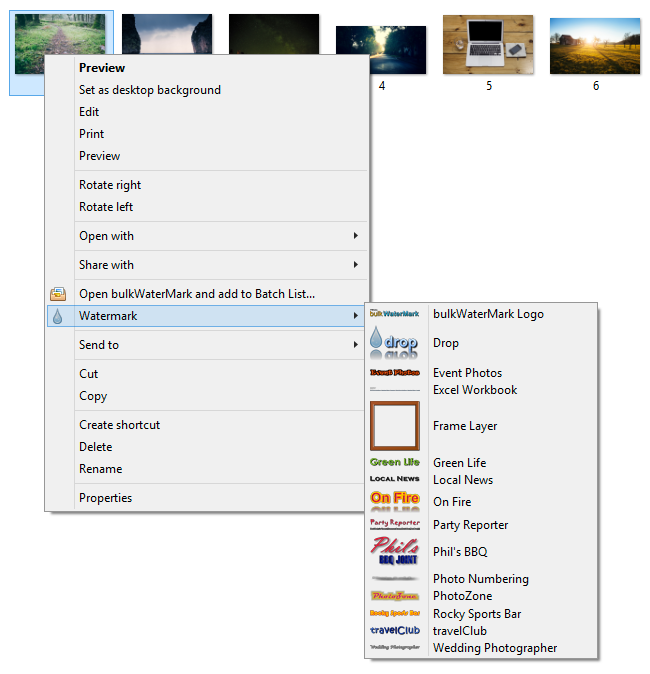Click the Green Life preview icon
Image resolution: width=650 pixels, height=674 pixels.
[x=395, y=463]
